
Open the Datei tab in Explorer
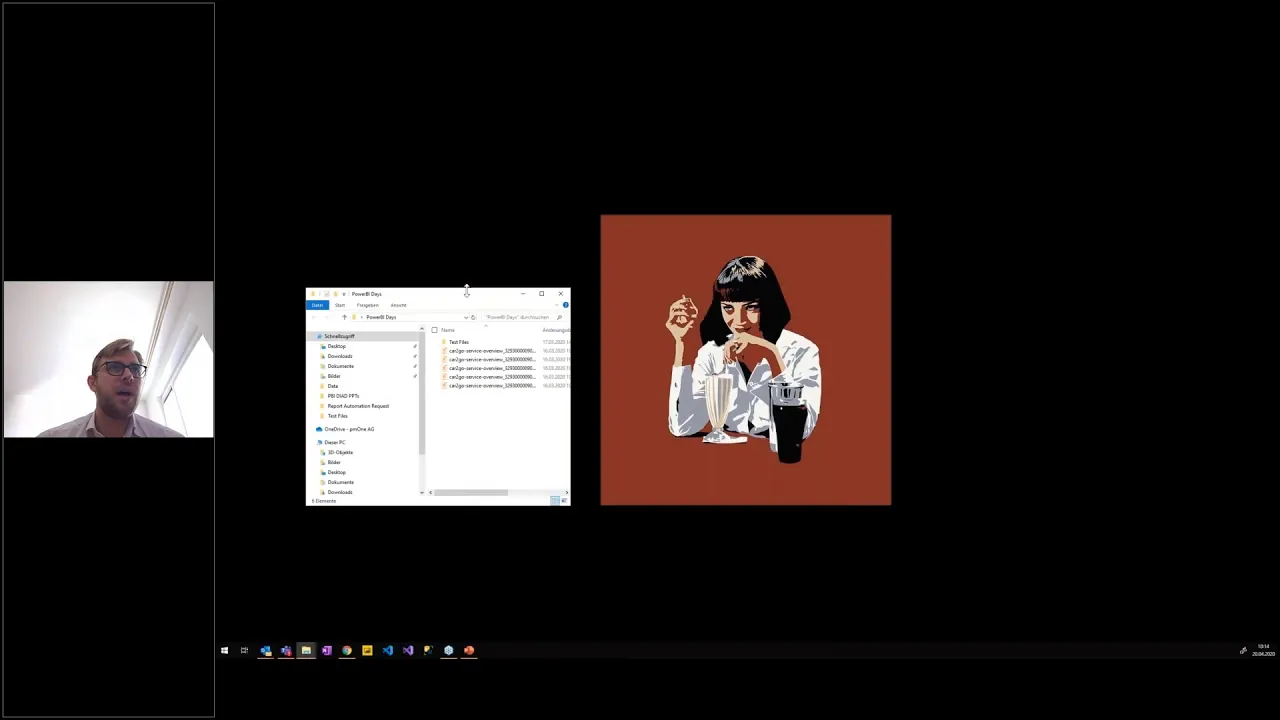pyautogui.click(x=317, y=305)
